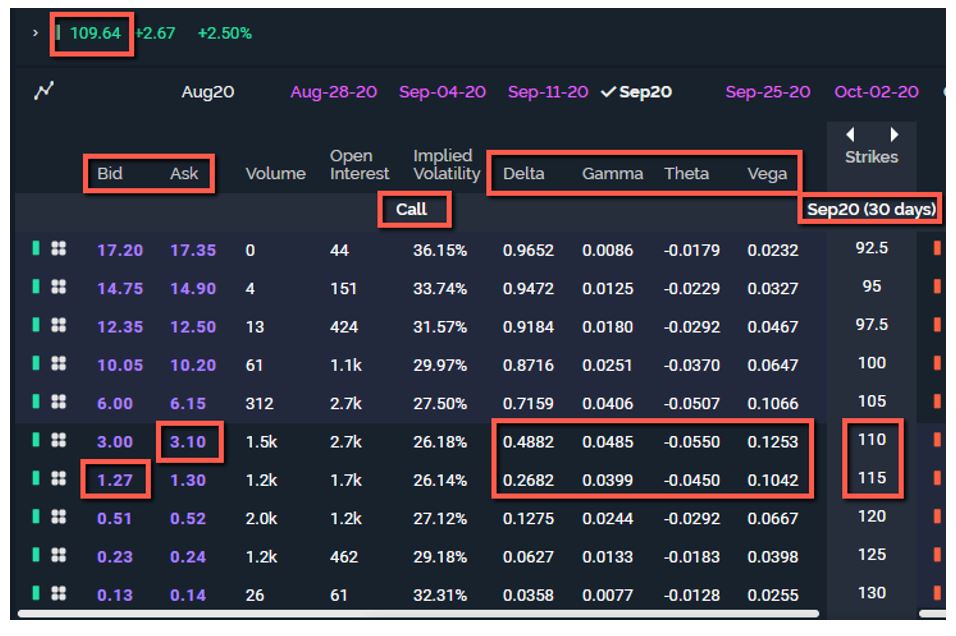Click the Sep20 (30 days) expiry label

point(871,209)
